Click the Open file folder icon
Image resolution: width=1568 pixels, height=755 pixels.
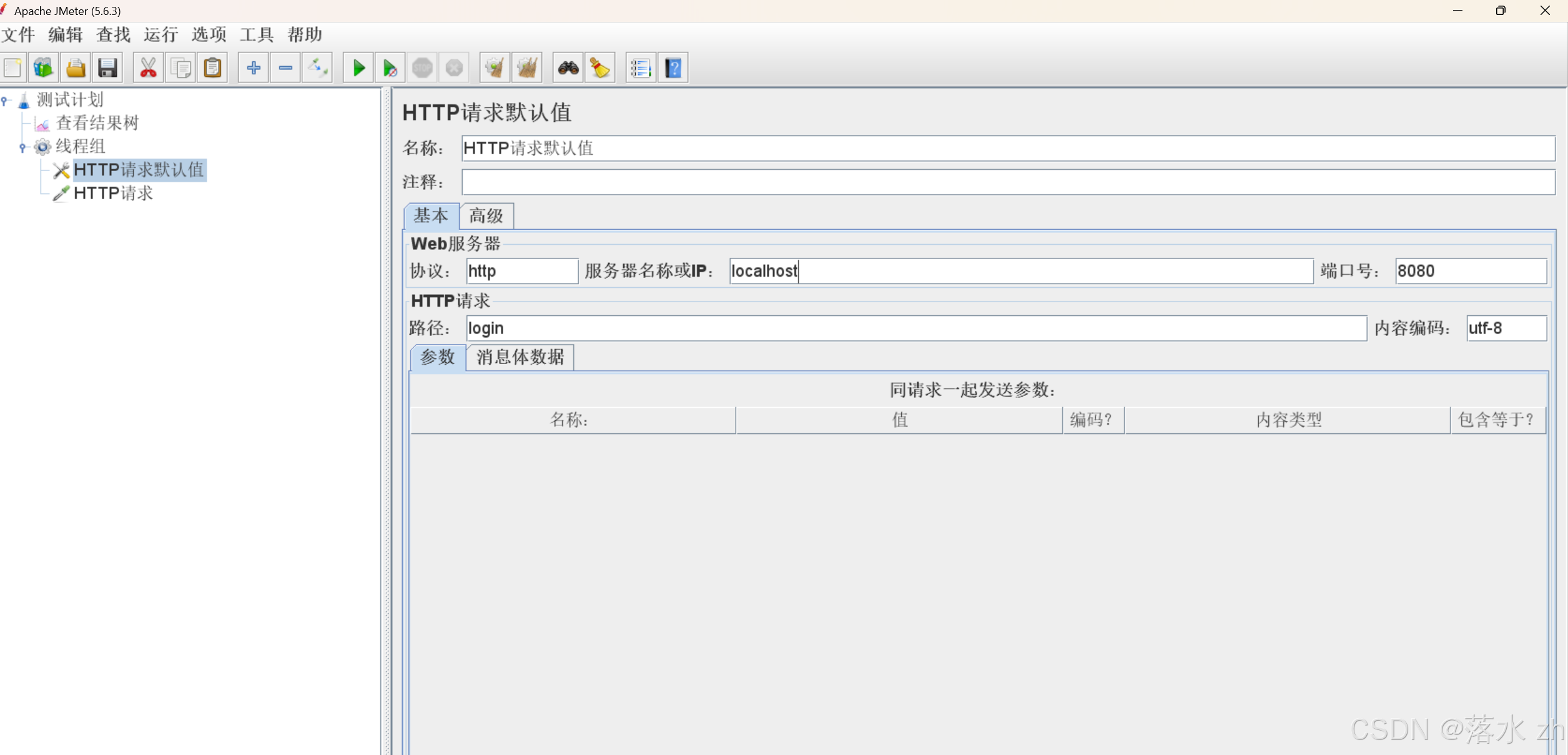point(76,67)
